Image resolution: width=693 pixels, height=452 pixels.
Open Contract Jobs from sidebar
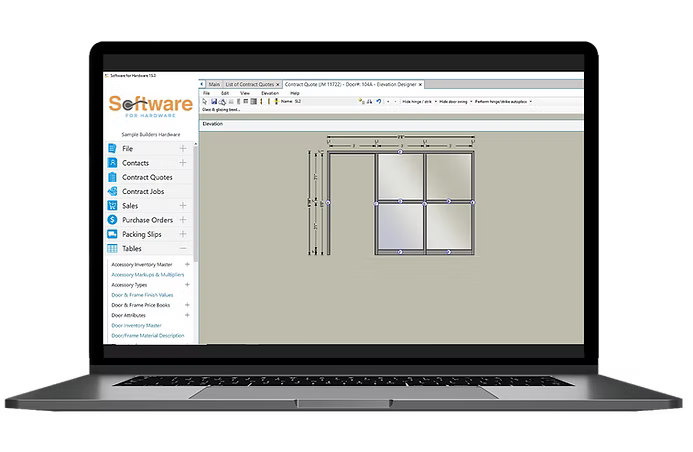(x=143, y=191)
